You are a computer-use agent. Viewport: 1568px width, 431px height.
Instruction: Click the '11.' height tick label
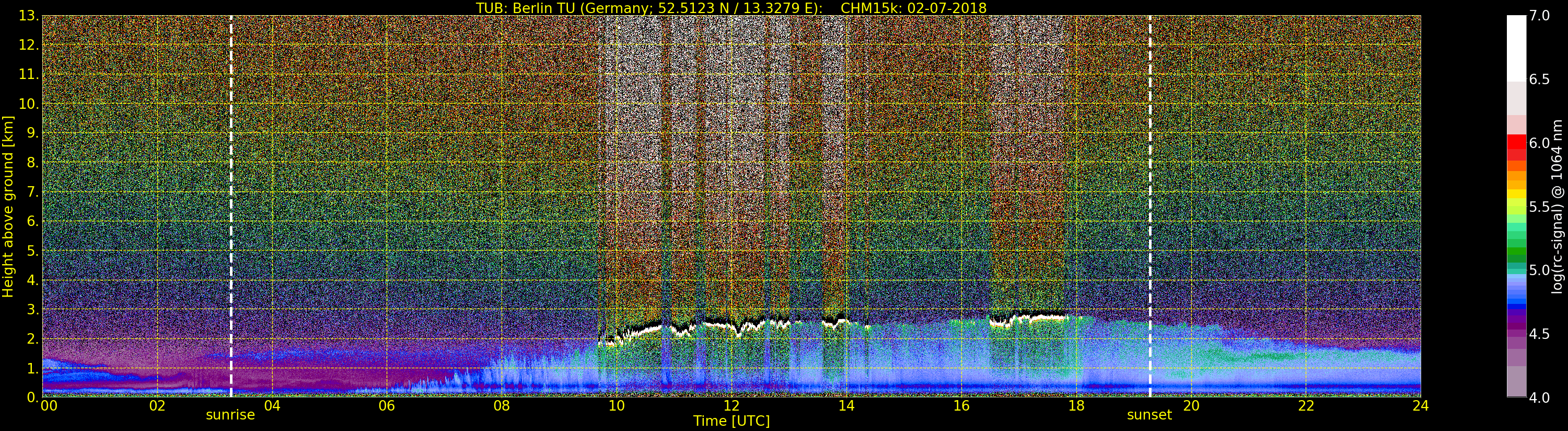(29, 74)
